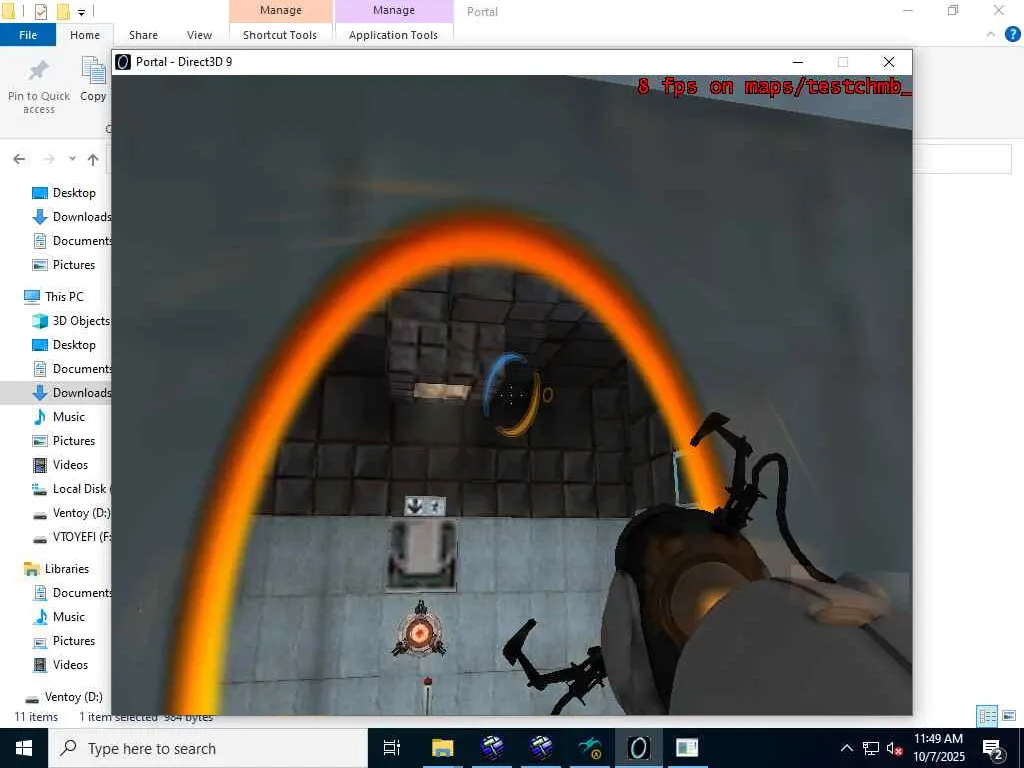Go up one folder level arrow

pyautogui.click(x=93, y=159)
